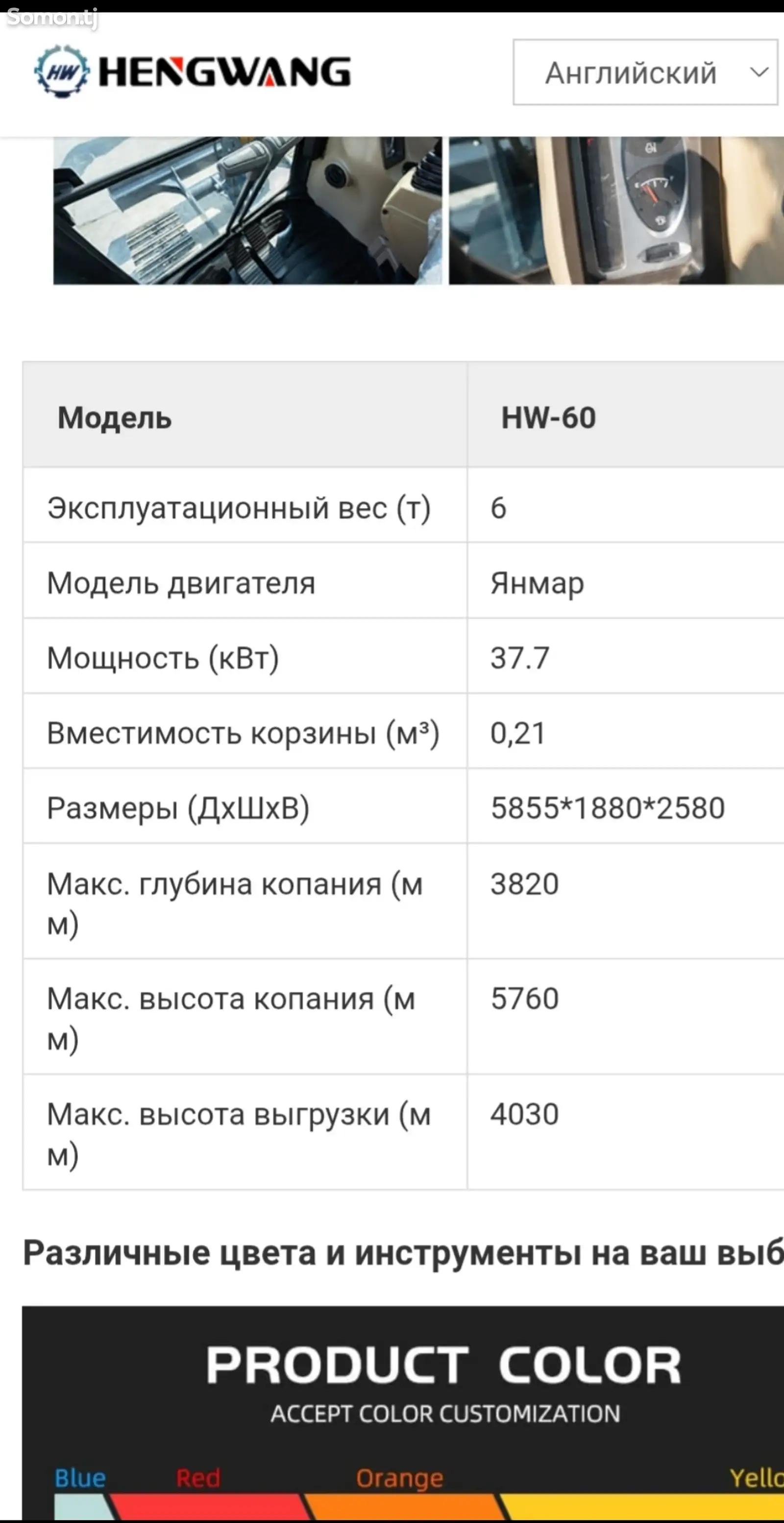Click the 5855*1880*2580 dimensions value

pos(607,808)
